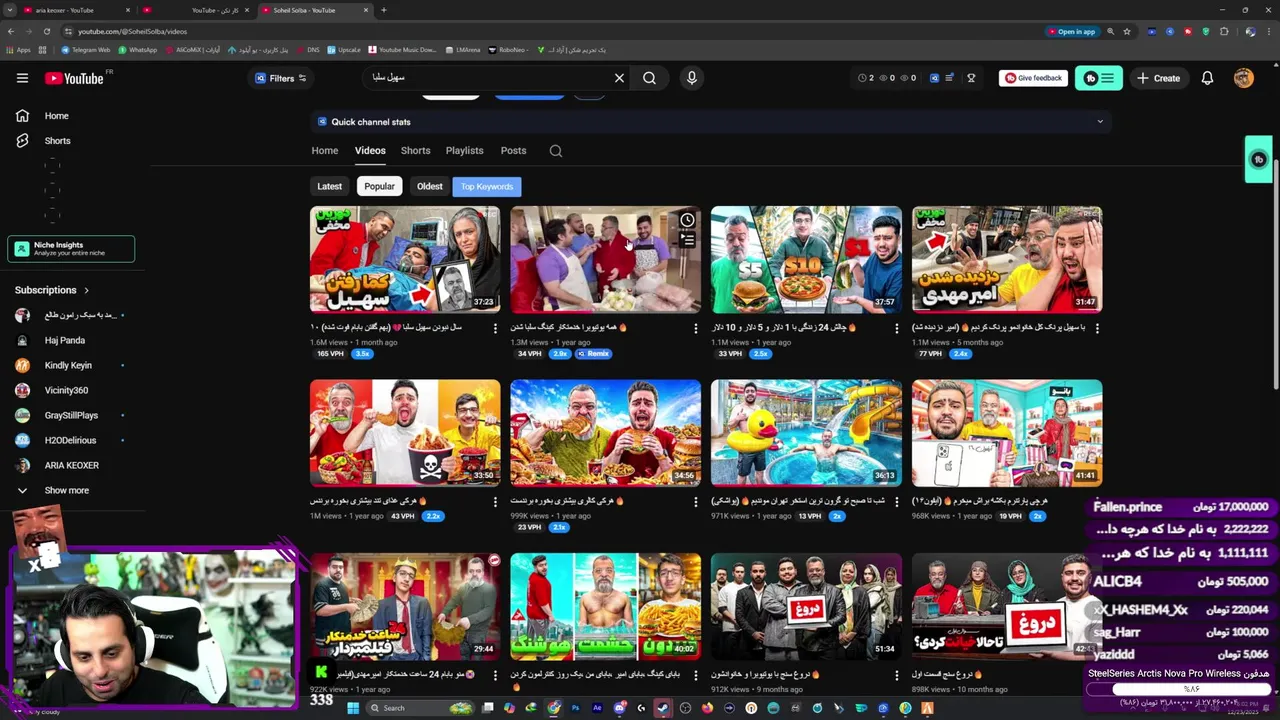
Task: Open the Telegram Web bookmark
Action: point(86,50)
